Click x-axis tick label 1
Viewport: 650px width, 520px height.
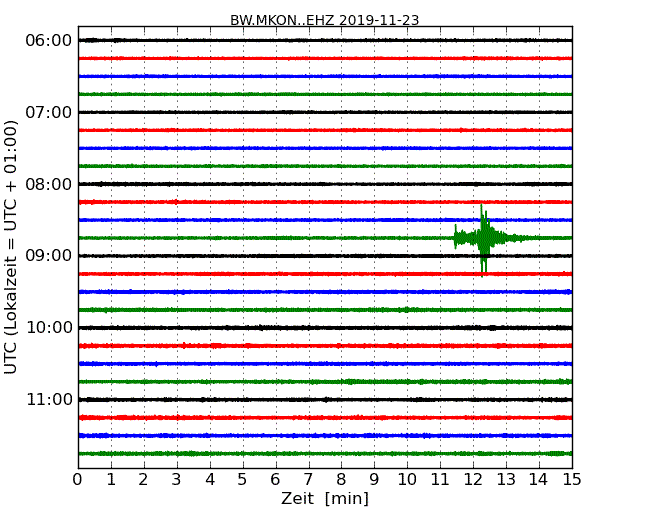111,480
